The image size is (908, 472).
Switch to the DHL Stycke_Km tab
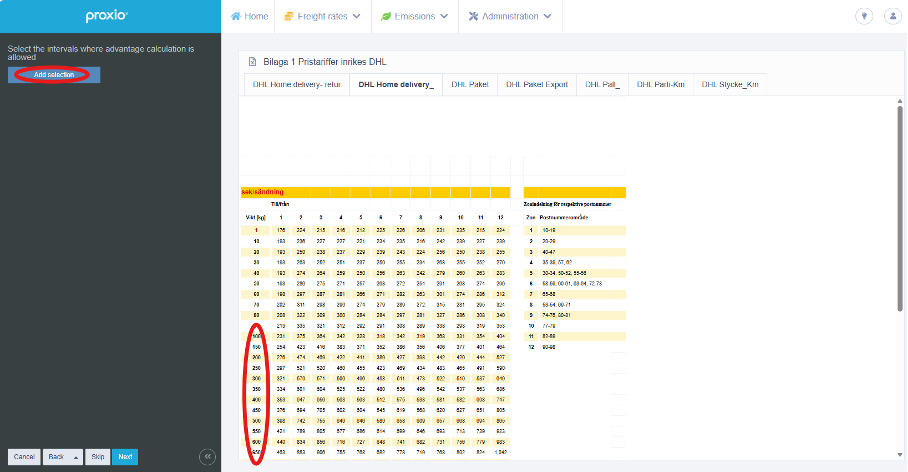tap(730, 85)
